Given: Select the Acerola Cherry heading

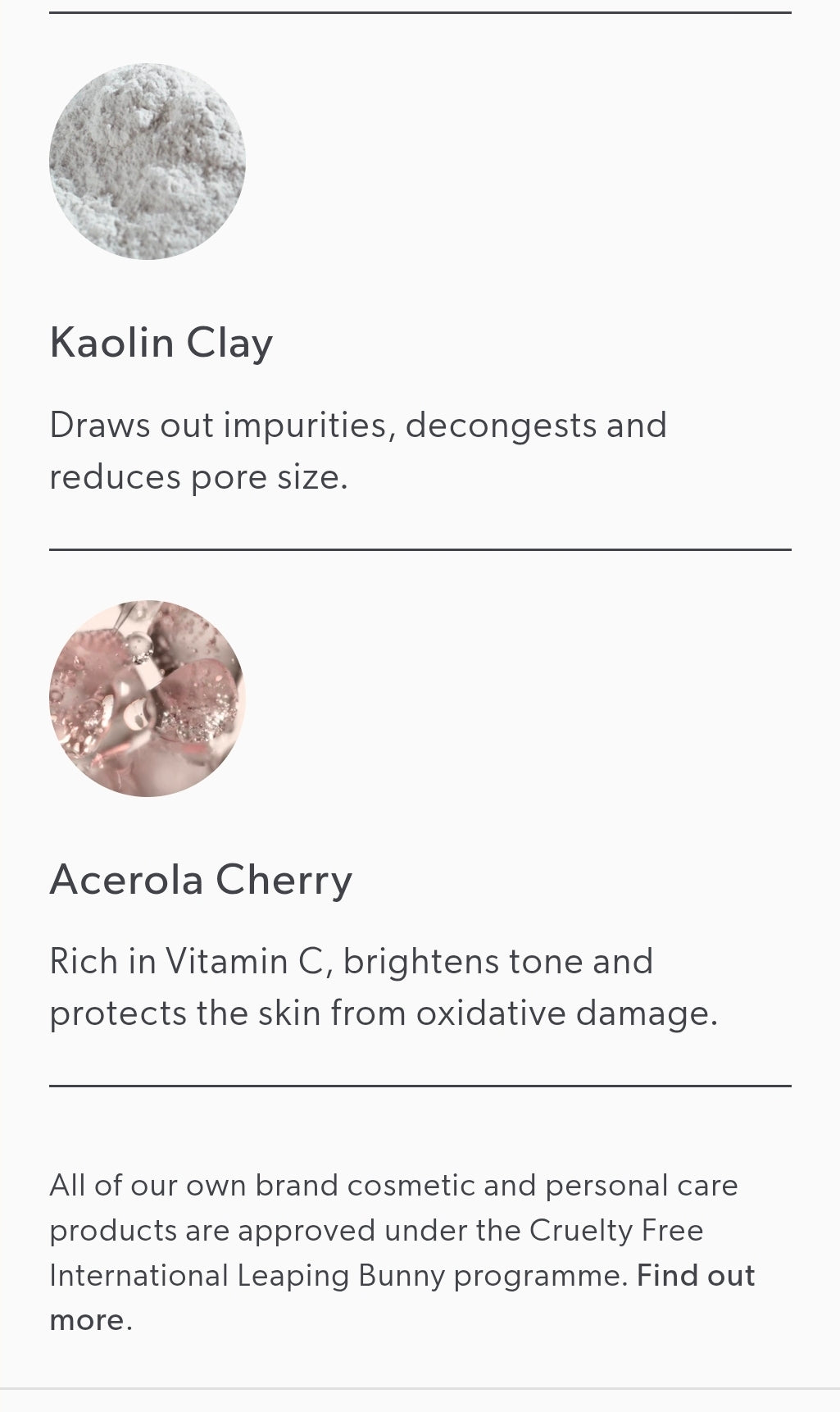Looking at the screenshot, I should (201, 880).
